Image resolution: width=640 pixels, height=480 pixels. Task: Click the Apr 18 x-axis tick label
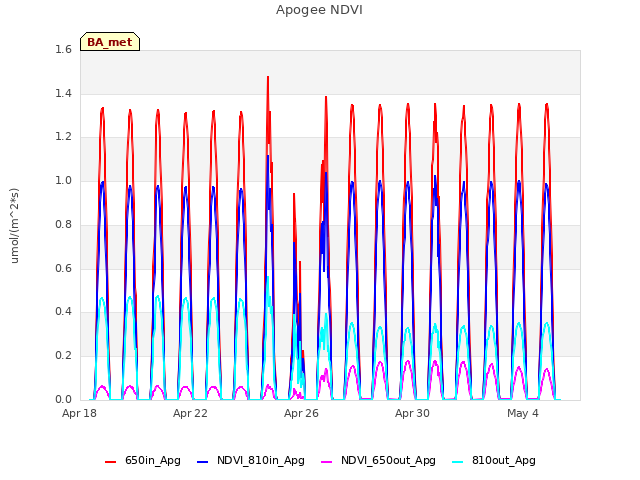[x=79, y=413]
